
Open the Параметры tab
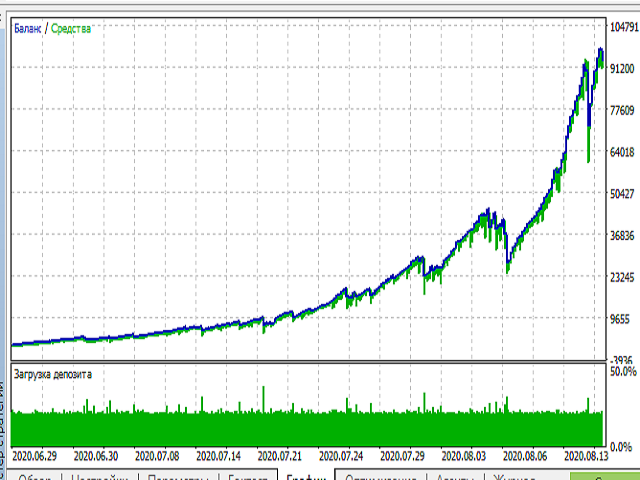(x=178, y=477)
